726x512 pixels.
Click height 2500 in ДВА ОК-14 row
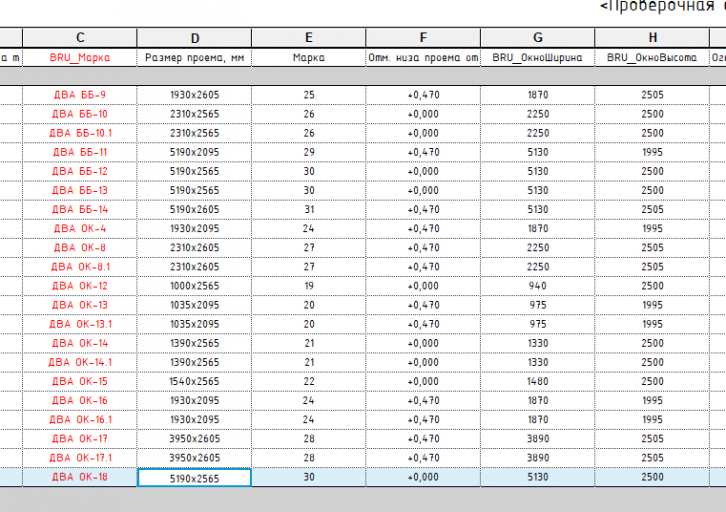tap(652, 343)
